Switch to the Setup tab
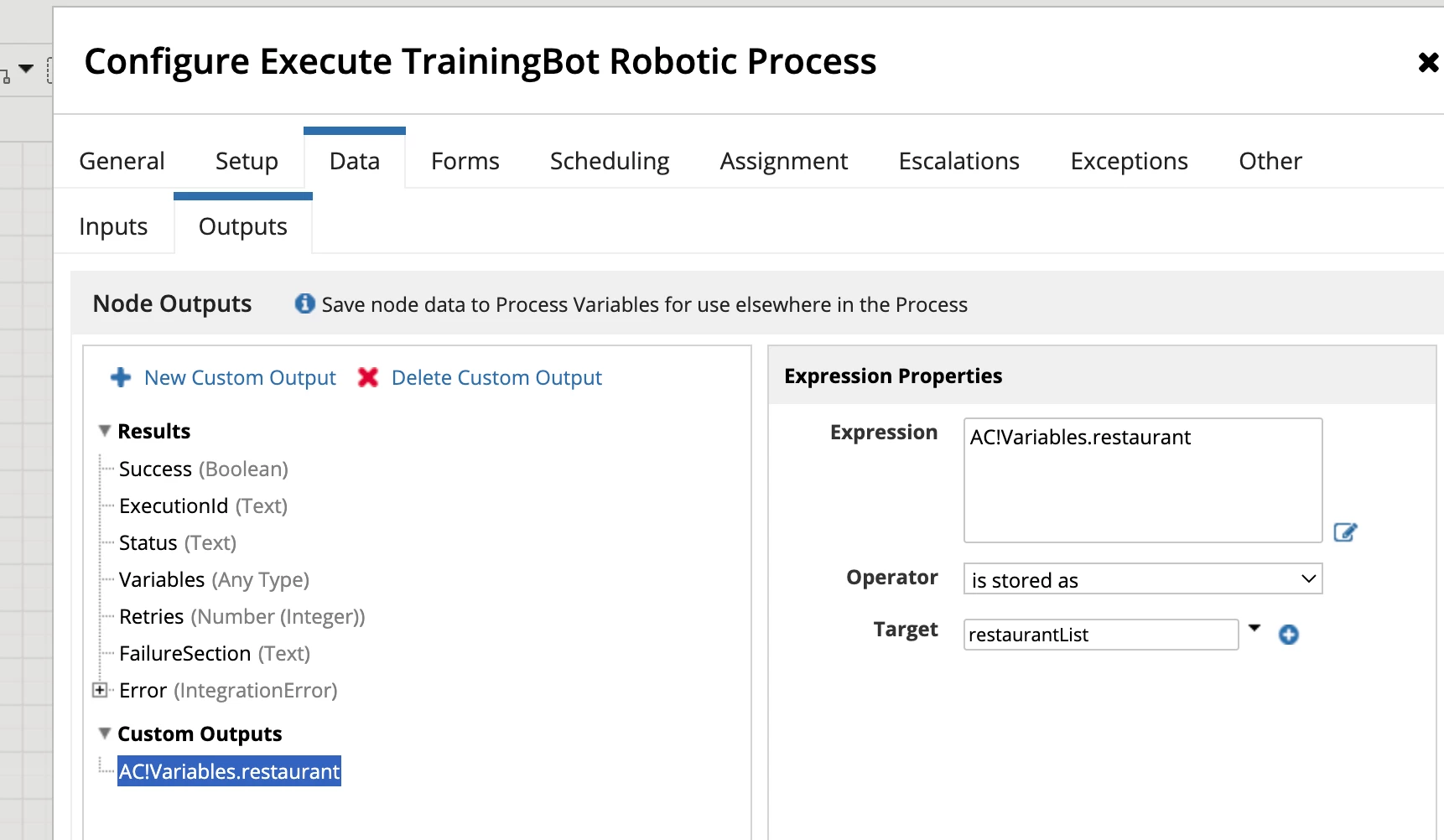The image size is (1444, 840). tap(247, 160)
